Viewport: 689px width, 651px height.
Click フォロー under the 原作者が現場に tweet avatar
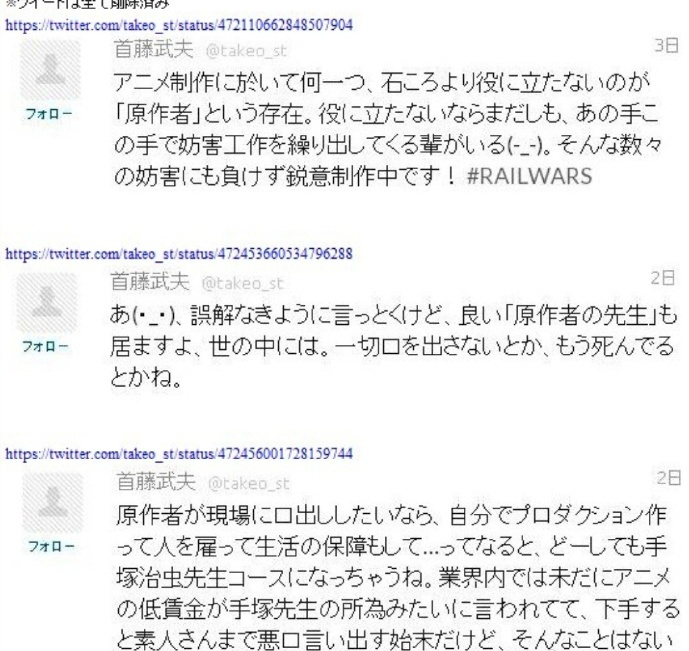click(51, 546)
